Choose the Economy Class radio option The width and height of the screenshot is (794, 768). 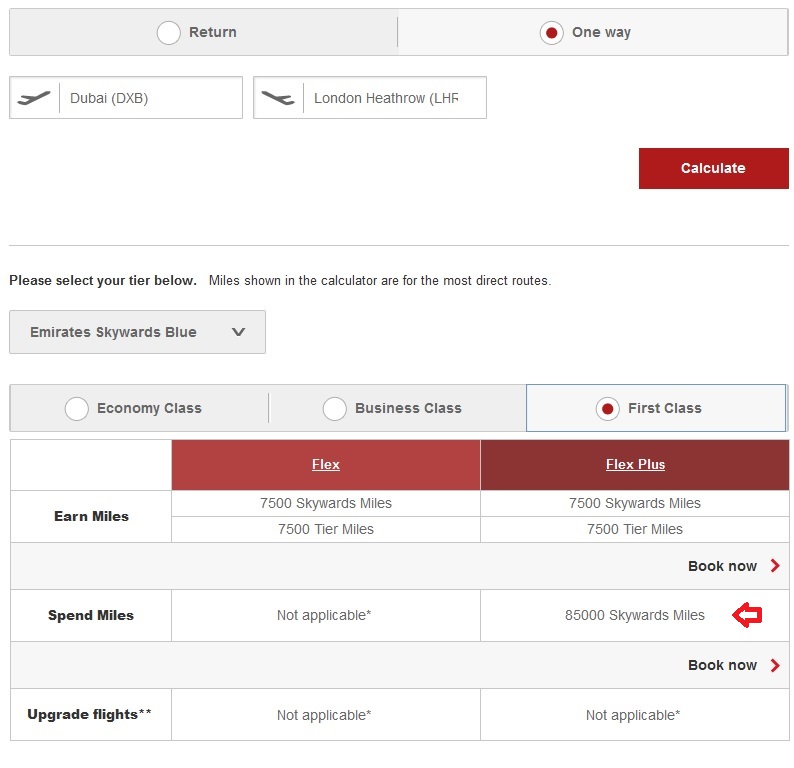pos(77,409)
